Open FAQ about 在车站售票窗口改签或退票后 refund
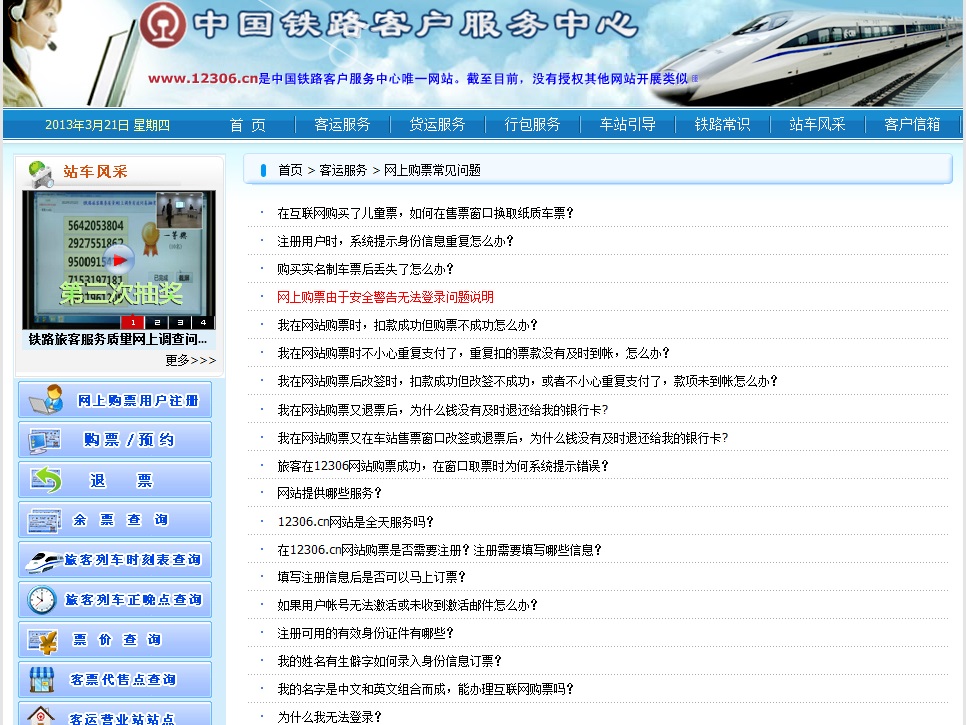The image size is (966, 725). point(503,438)
